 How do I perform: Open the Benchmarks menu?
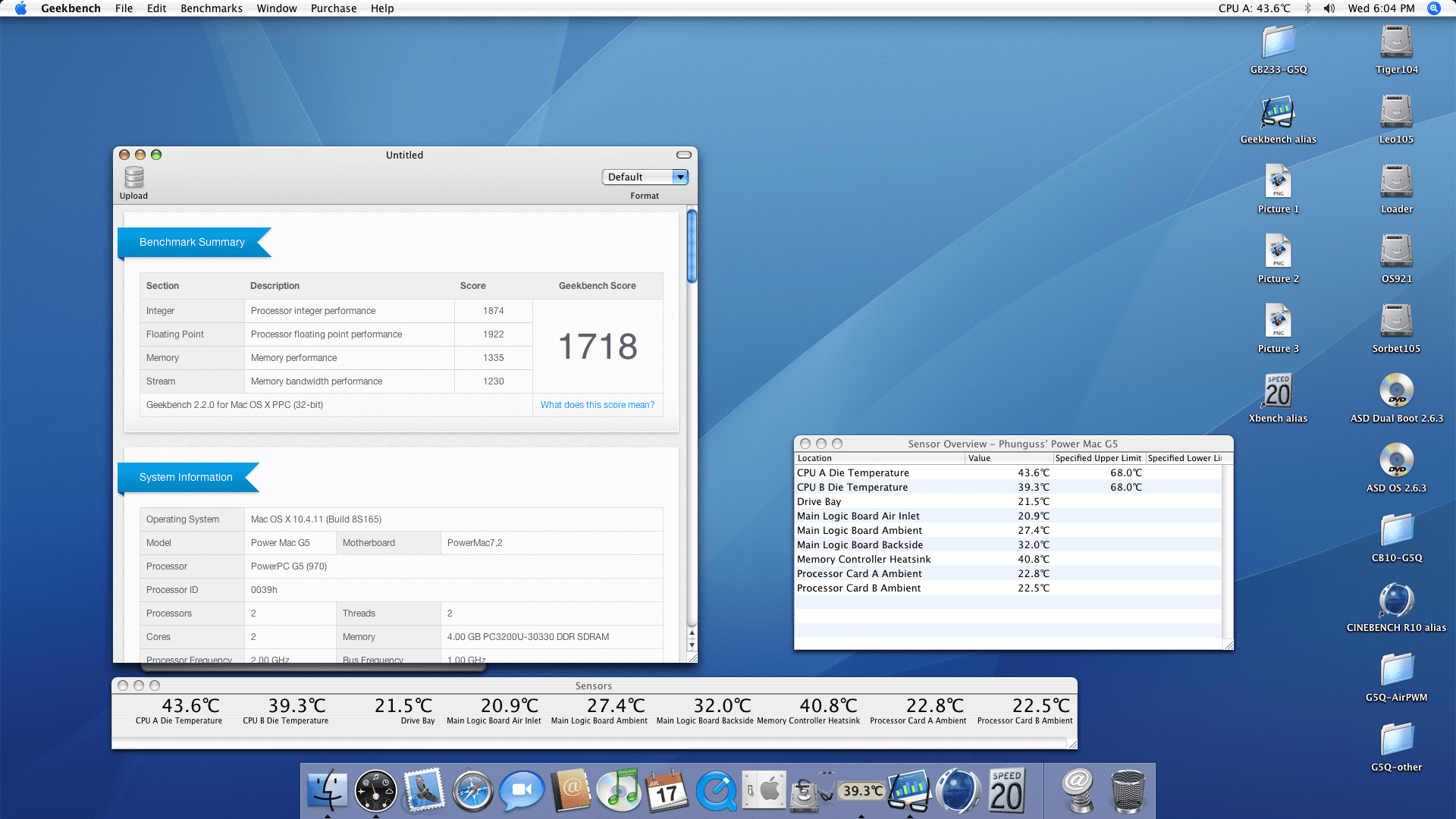click(x=212, y=8)
